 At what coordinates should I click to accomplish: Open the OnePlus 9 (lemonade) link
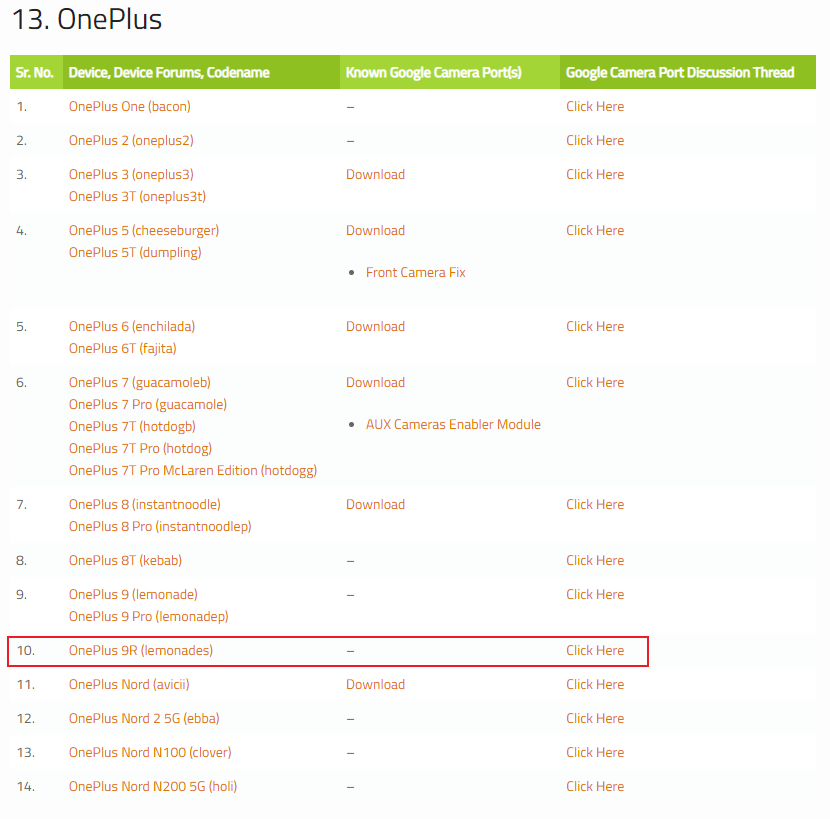pos(133,595)
